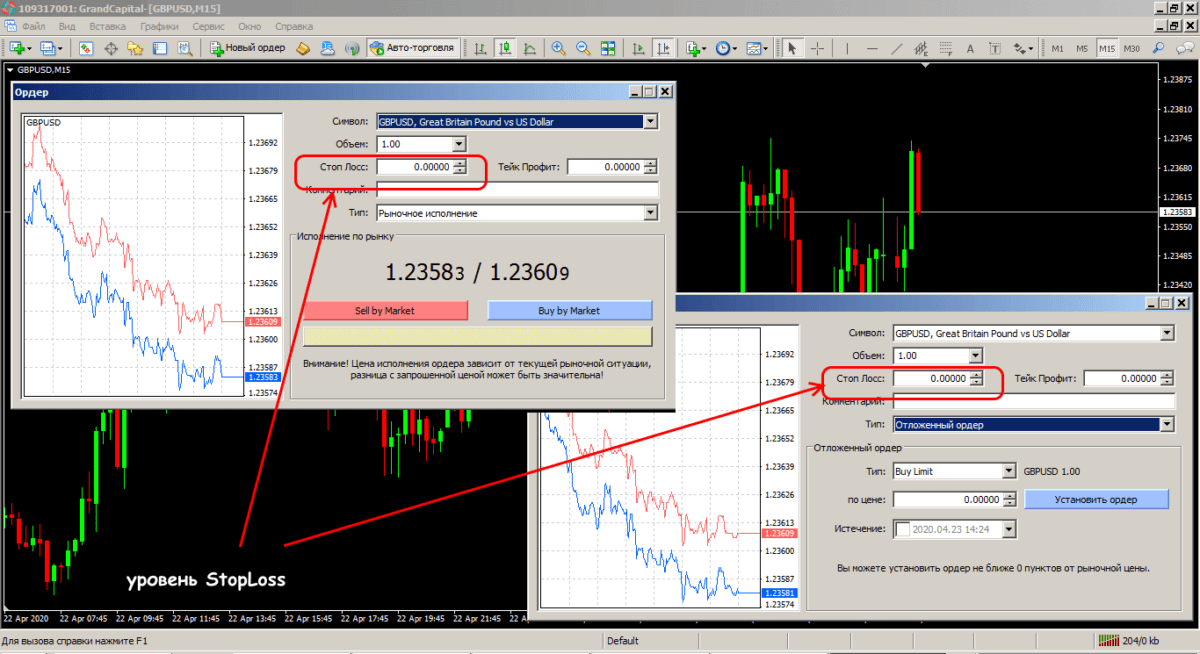Enable the expiration checkbox
The width and height of the screenshot is (1200, 654).
[x=903, y=529]
